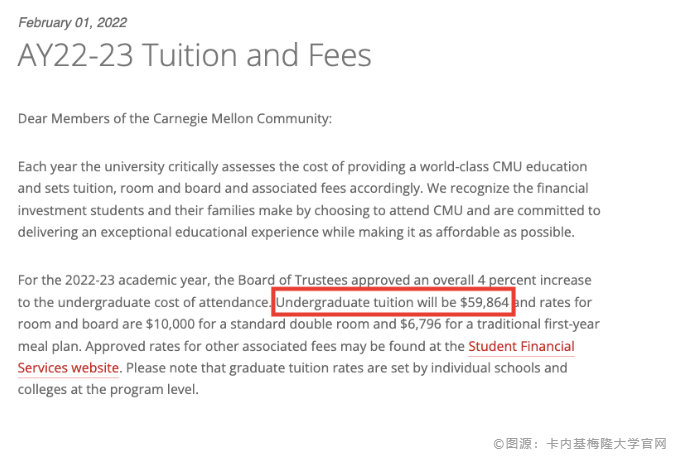
Task: Click the '$6,796' meal plan figure
Action: click(421, 324)
